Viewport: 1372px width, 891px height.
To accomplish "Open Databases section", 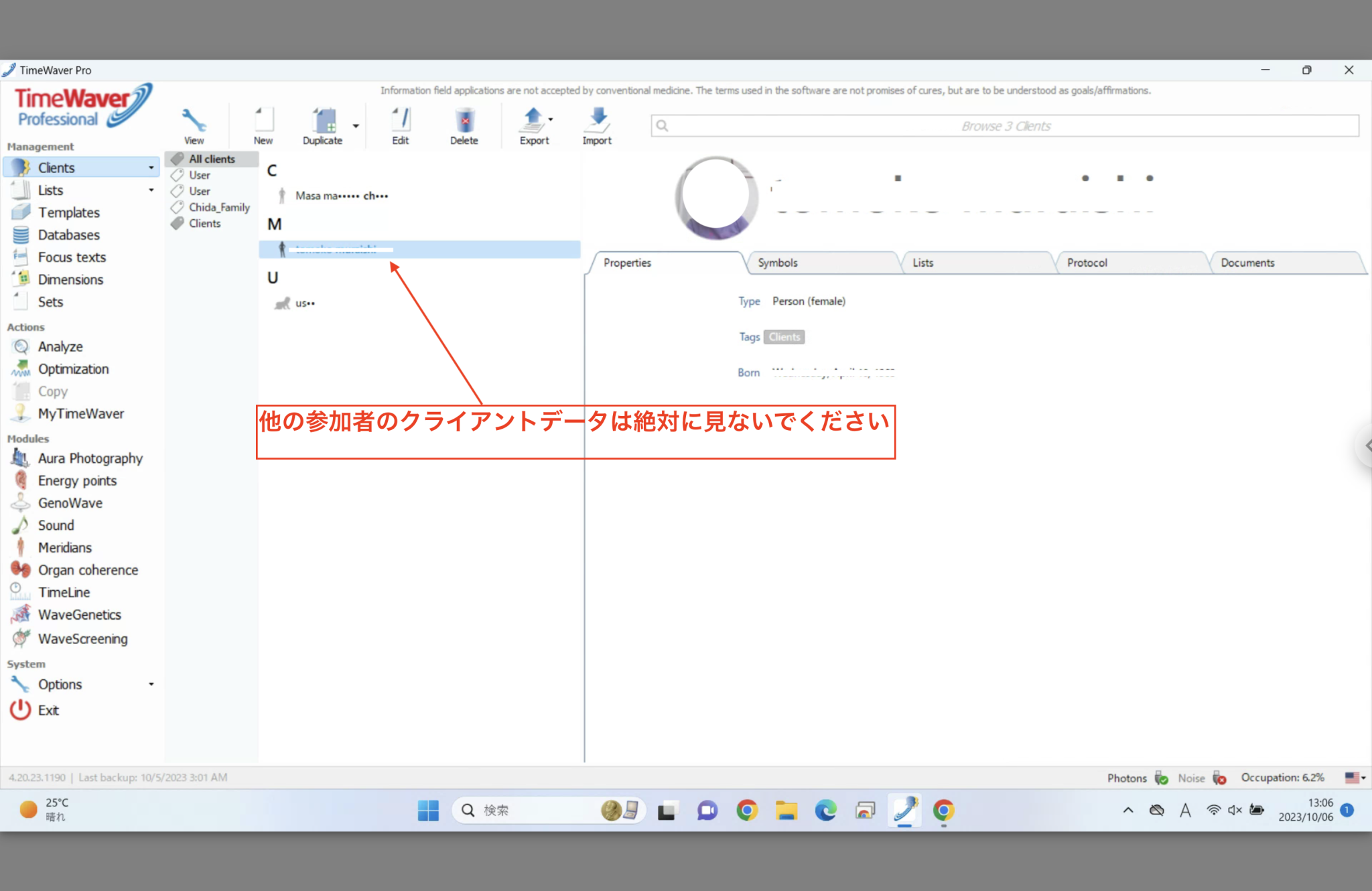I will pos(68,235).
